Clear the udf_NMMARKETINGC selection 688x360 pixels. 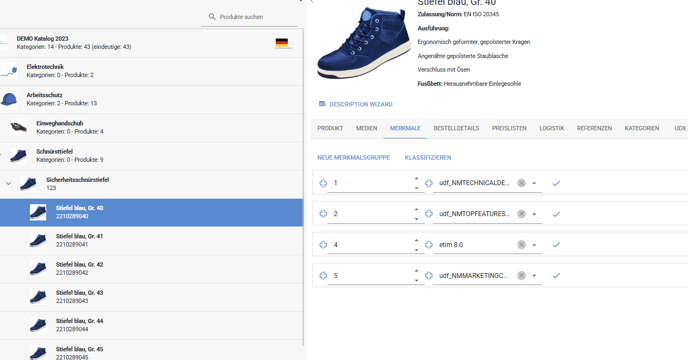pyautogui.click(x=521, y=276)
